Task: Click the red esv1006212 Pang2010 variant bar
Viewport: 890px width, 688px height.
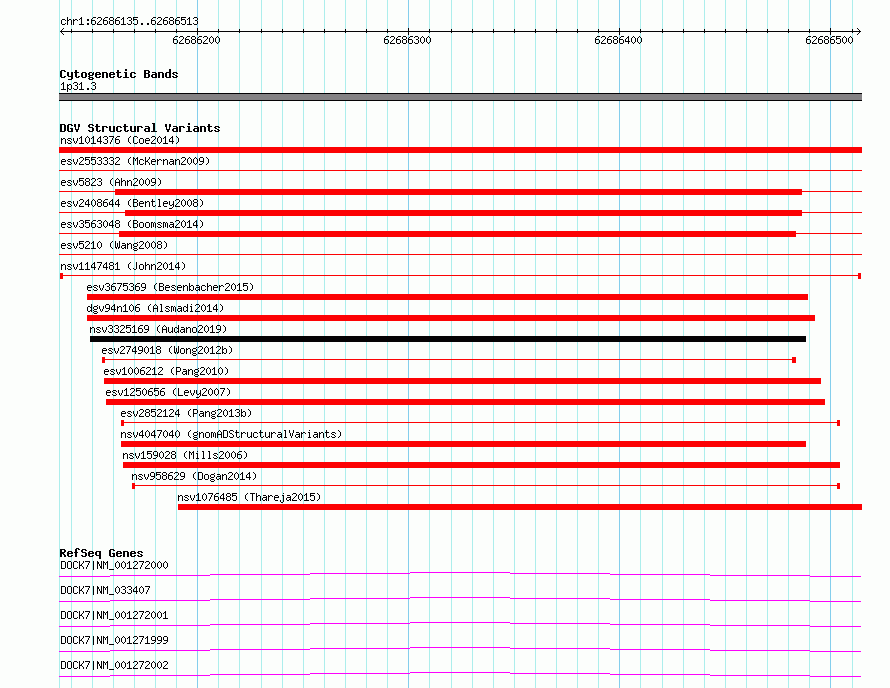Action: click(x=462, y=381)
